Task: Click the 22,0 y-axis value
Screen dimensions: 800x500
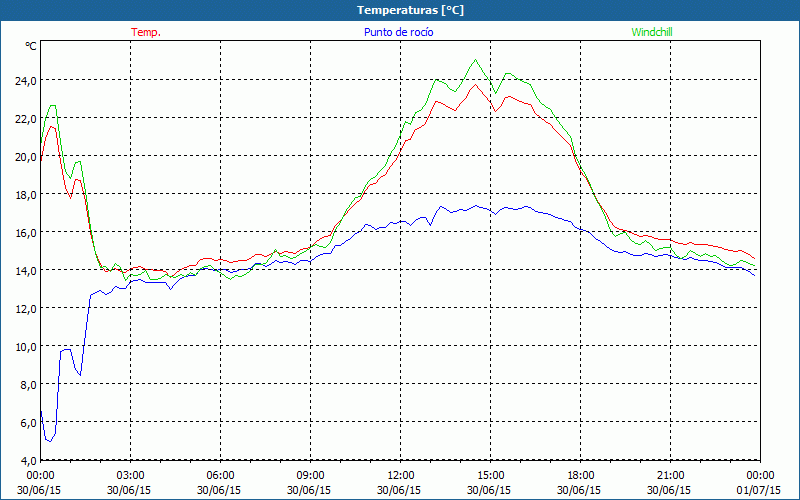Action: coord(26,118)
